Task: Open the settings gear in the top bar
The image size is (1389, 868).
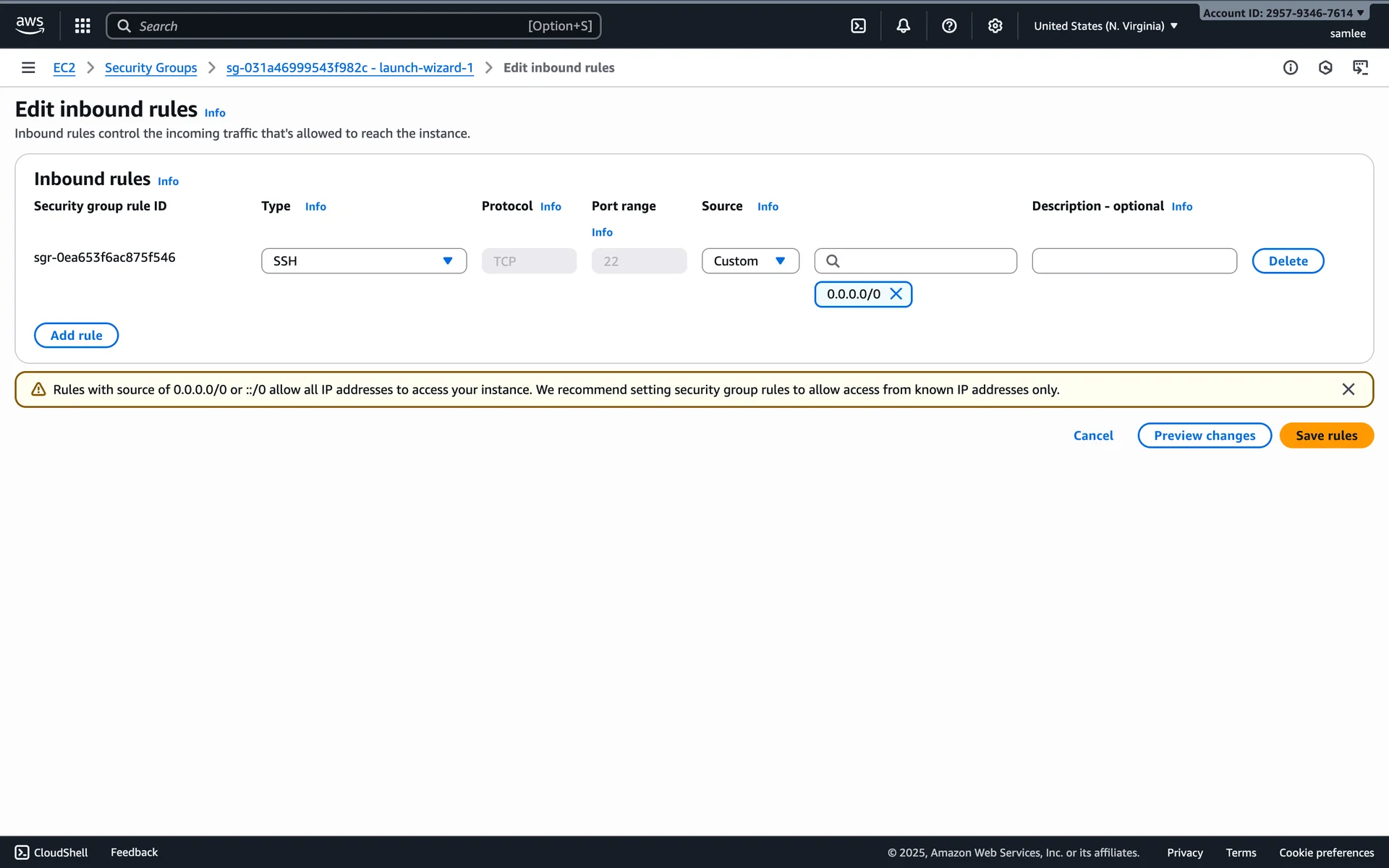Action: pos(995,26)
